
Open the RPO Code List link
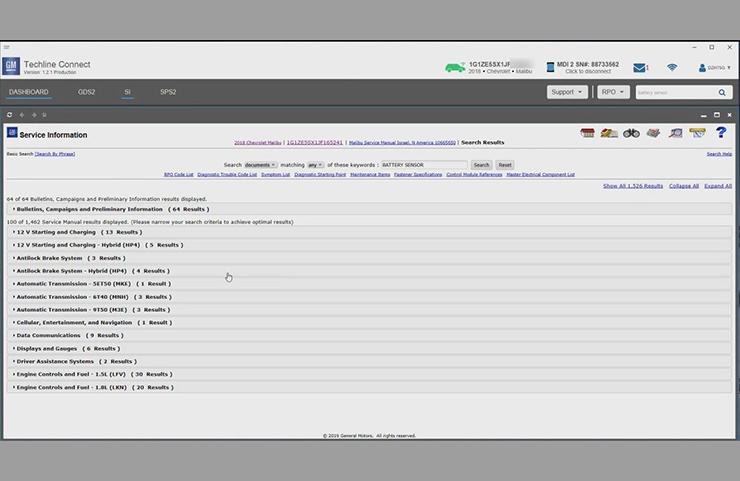(178, 175)
